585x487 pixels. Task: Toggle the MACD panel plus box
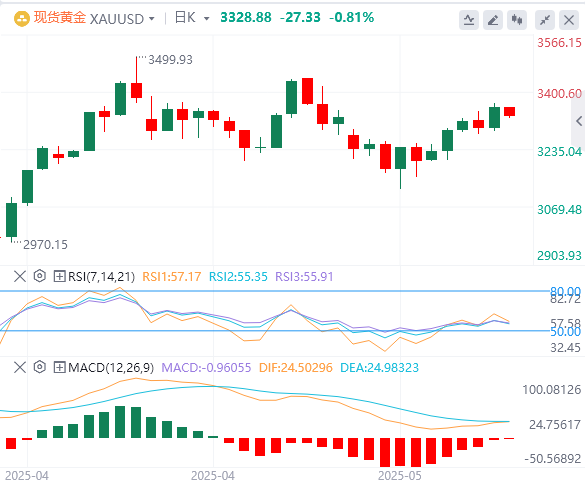pos(59,368)
